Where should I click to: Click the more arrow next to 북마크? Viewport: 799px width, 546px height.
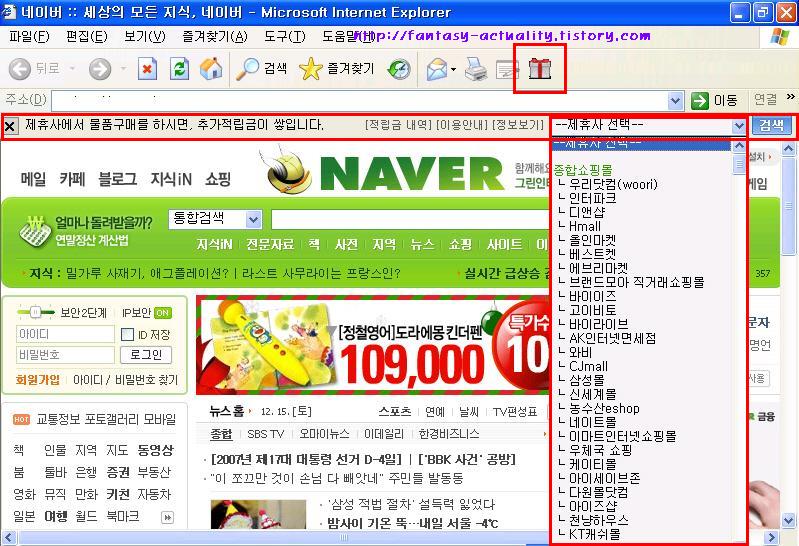coord(167,517)
